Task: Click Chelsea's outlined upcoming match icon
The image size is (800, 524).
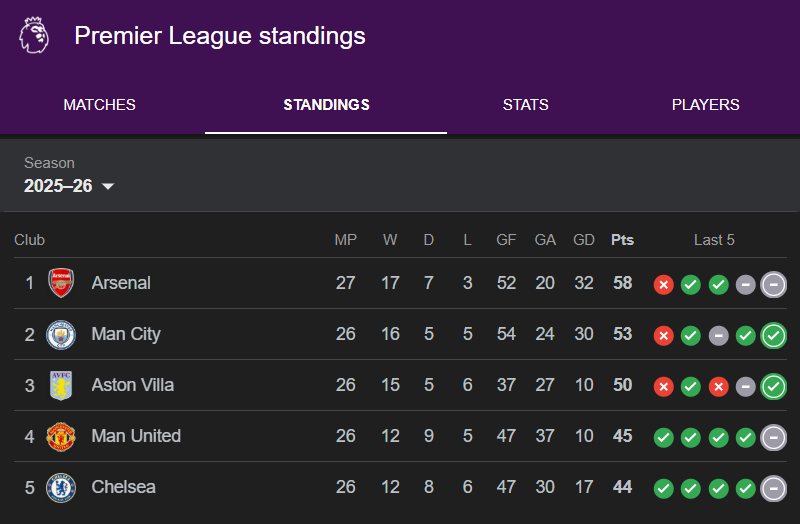Action: 773,488
